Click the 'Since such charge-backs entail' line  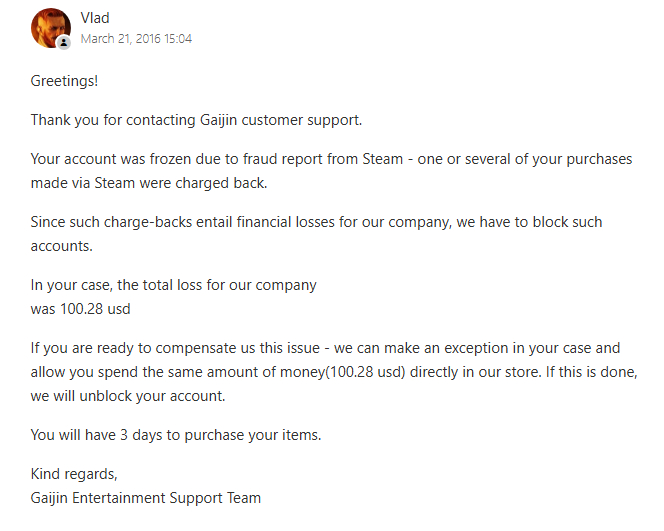[316, 222]
